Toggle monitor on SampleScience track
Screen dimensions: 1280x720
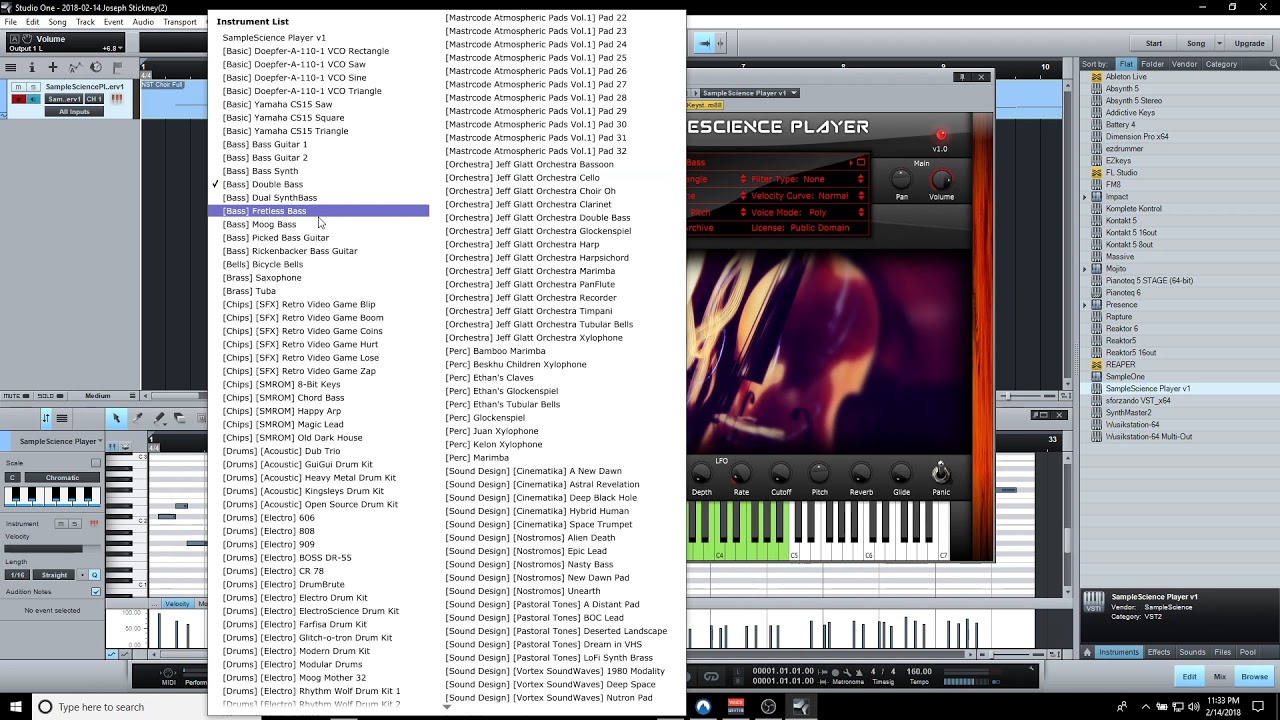(33, 99)
